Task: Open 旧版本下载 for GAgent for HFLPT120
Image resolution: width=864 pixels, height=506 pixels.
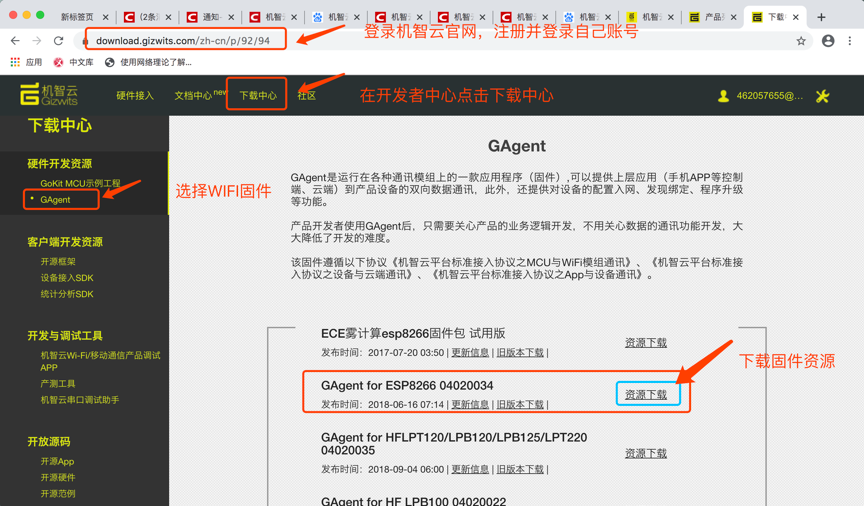Action: click(x=520, y=470)
